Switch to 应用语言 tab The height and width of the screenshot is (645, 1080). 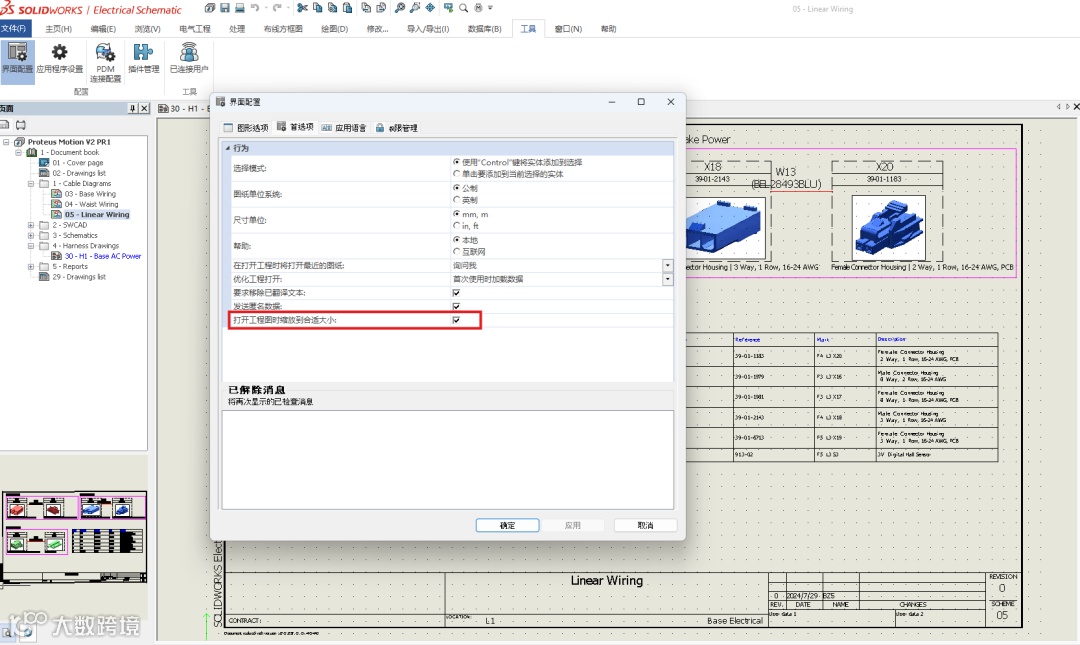(344, 127)
